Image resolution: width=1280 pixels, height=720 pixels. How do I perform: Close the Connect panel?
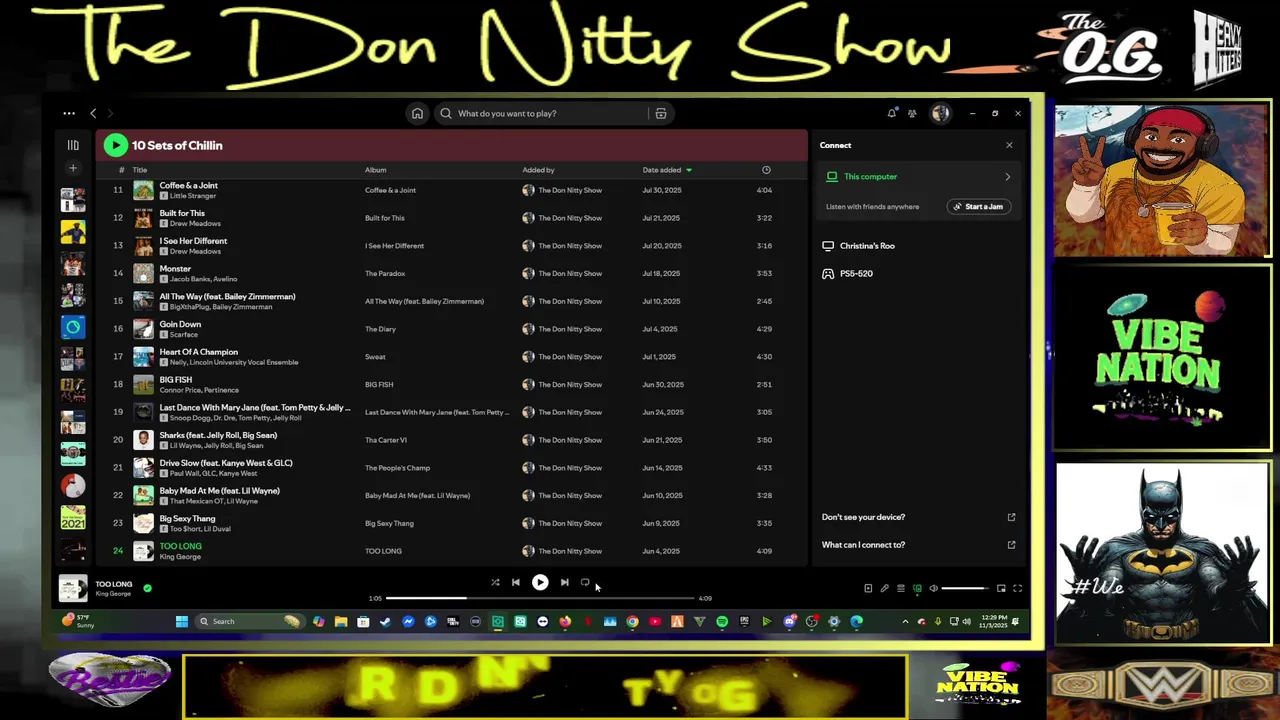tap(1009, 145)
